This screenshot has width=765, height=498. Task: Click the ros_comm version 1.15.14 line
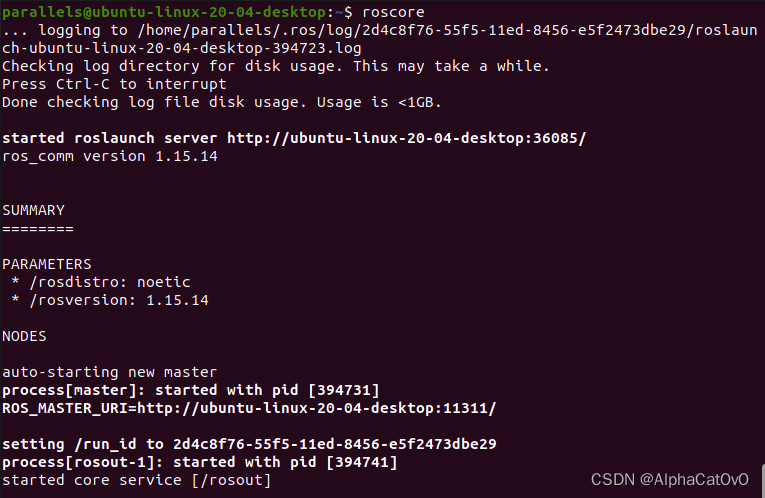pos(110,156)
